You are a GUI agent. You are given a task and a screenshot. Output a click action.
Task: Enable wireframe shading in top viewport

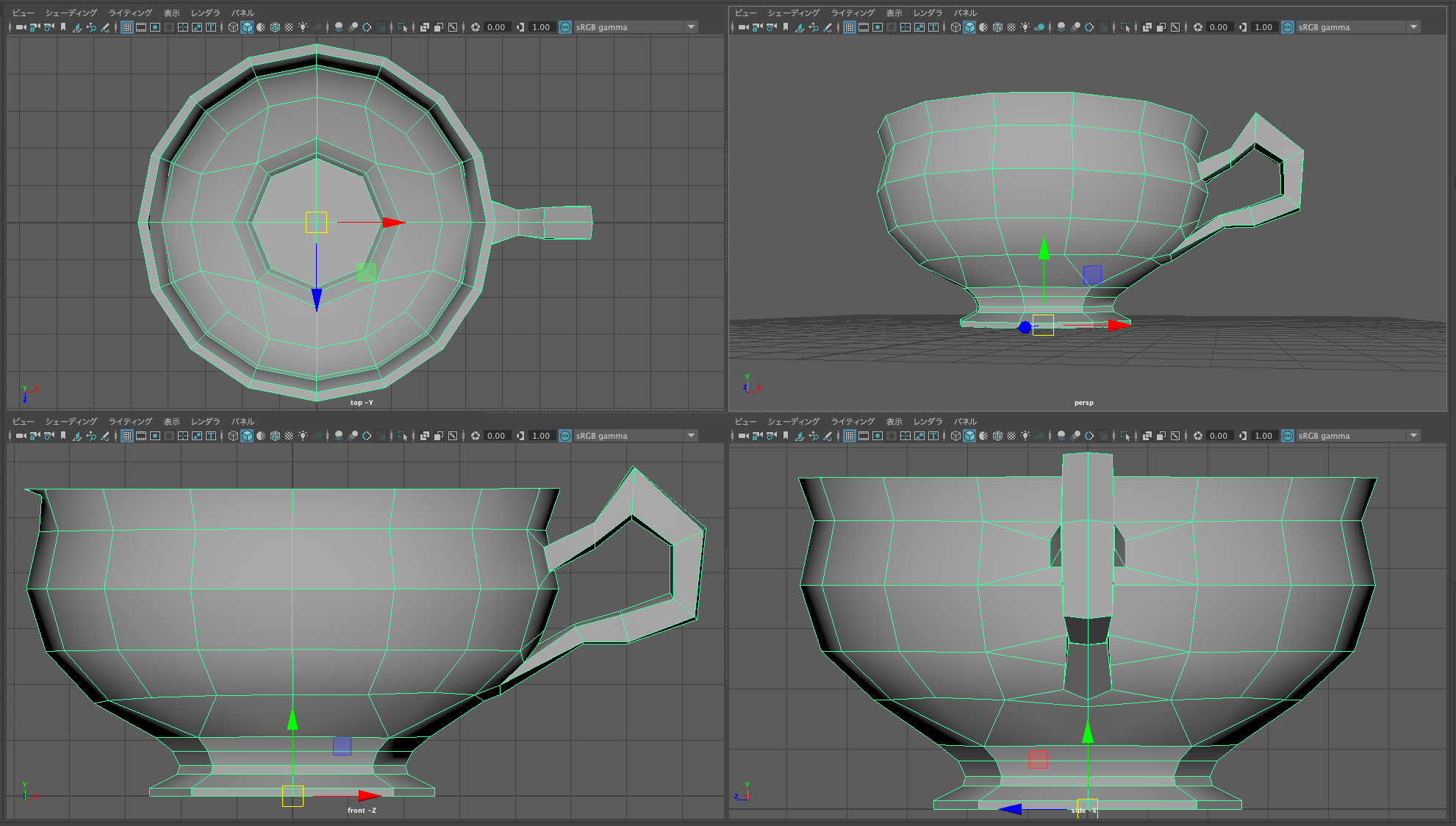[x=233, y=27]
